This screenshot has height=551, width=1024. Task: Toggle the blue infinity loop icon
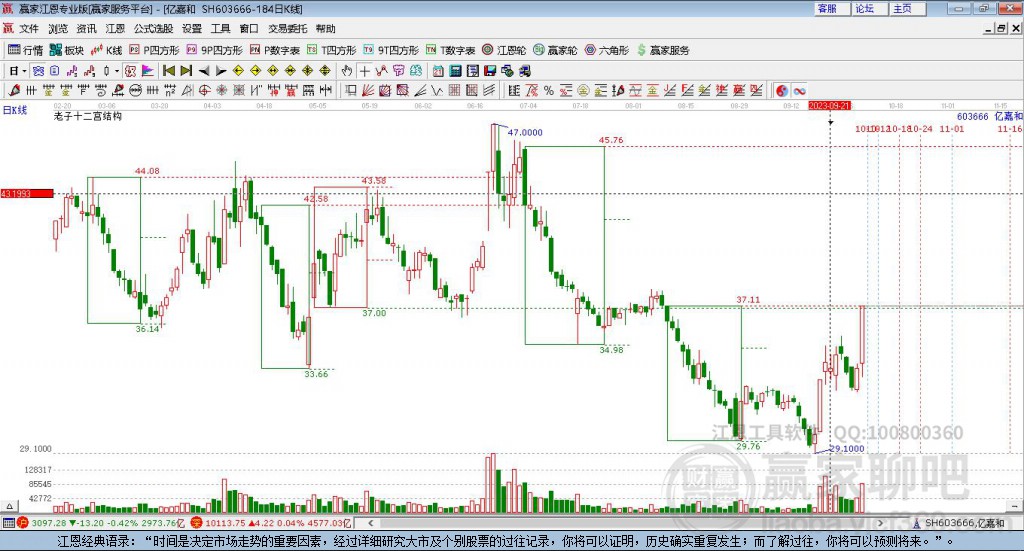pos(799,91)
